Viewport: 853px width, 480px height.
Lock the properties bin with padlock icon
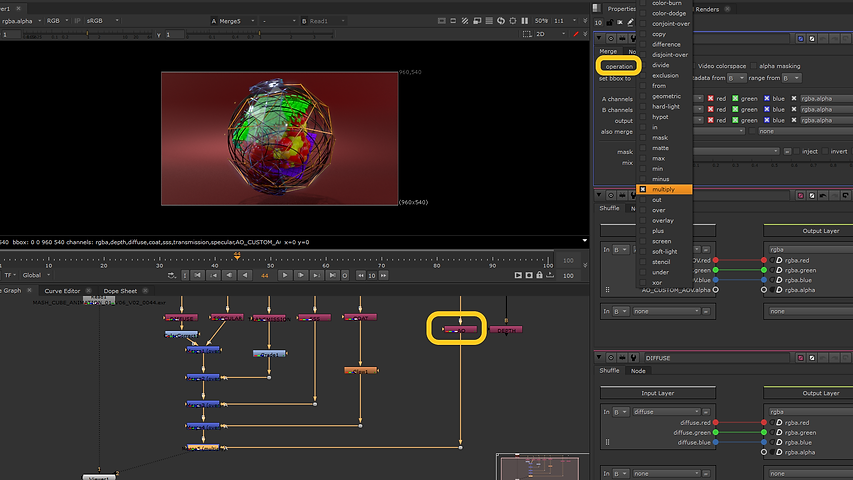pyautogui.click(x=609, y=22)
